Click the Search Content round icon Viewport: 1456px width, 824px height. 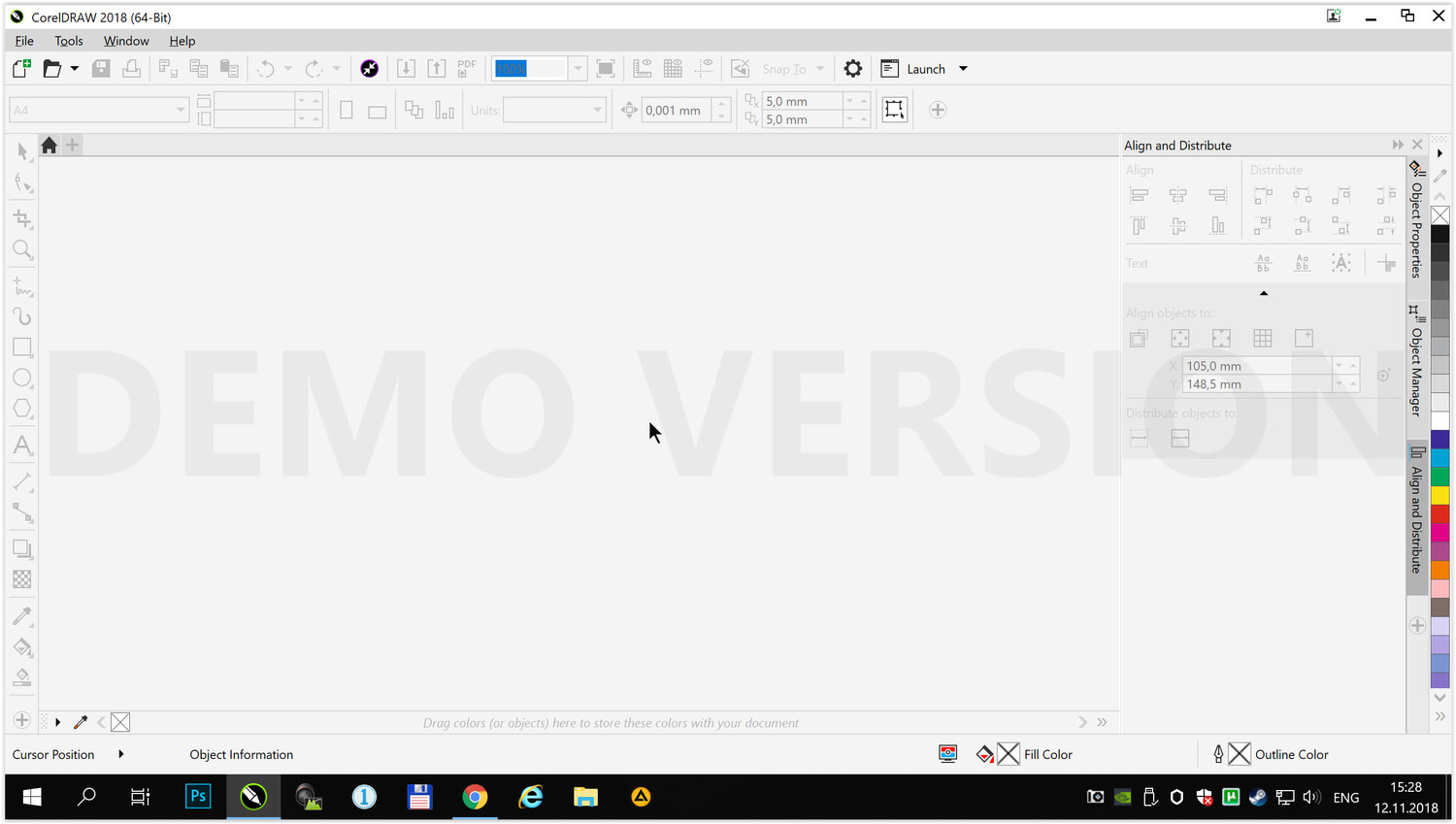tap(369, 68)
